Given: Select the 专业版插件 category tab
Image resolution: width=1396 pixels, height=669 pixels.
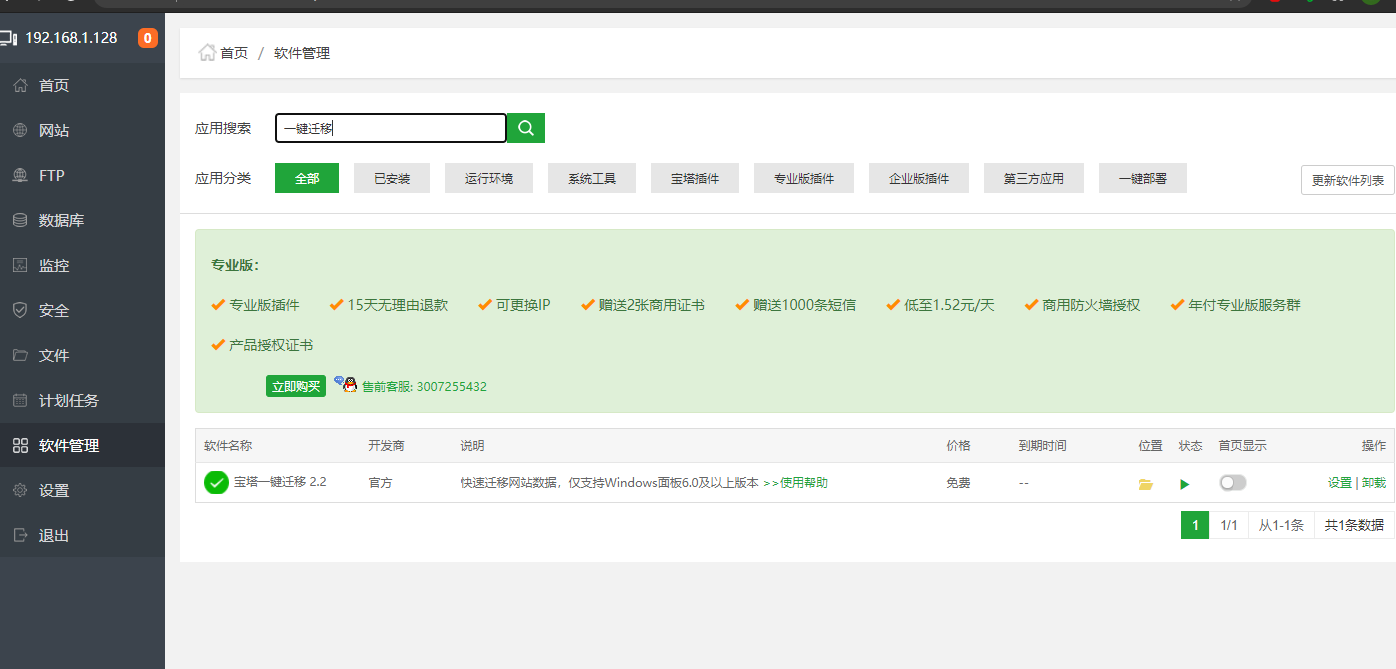Looking at the screenshot, I should click(x=804, y=179).
